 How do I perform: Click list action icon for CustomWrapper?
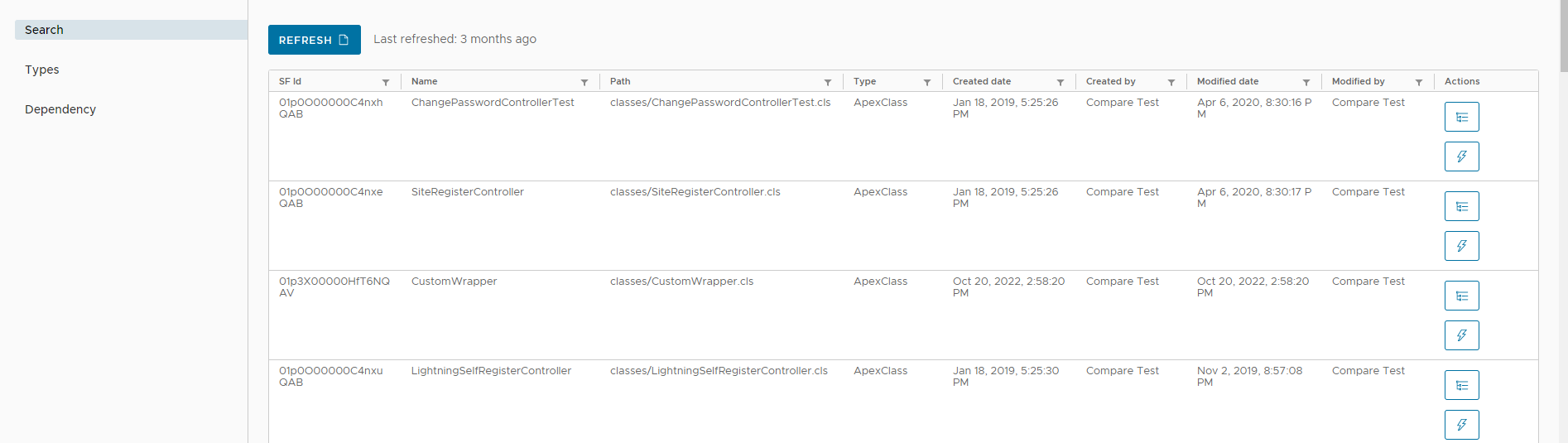1461,296
